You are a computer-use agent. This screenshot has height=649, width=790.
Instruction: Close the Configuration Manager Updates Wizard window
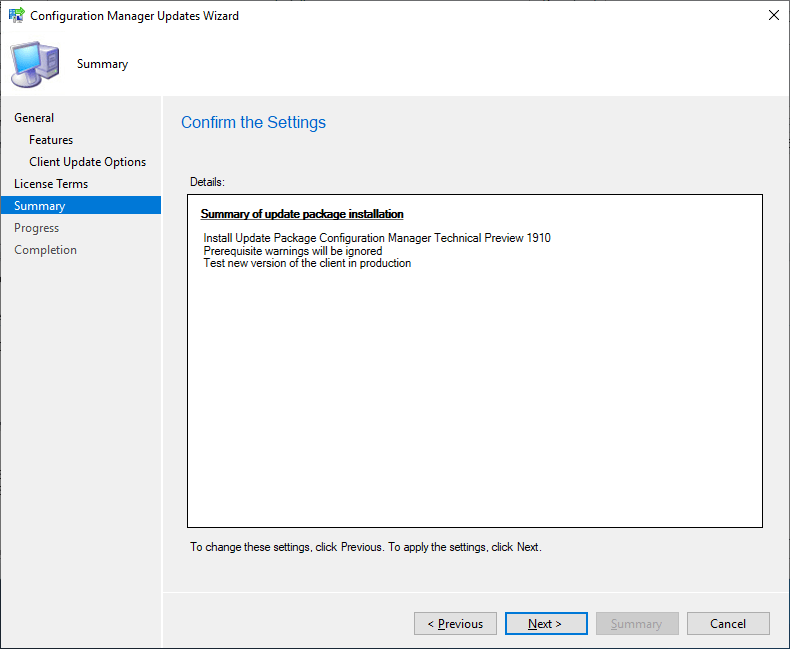pyautogui.click(x=773, y=16)
